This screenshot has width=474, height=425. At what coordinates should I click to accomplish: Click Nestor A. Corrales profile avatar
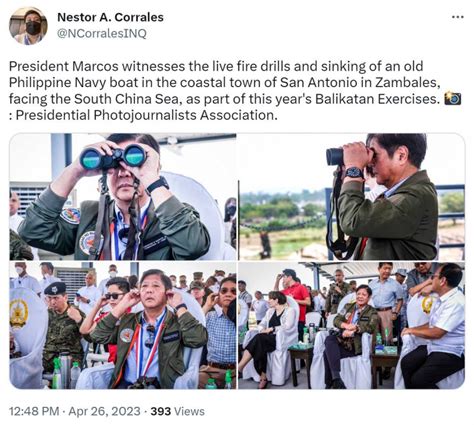tap(28, 26)
